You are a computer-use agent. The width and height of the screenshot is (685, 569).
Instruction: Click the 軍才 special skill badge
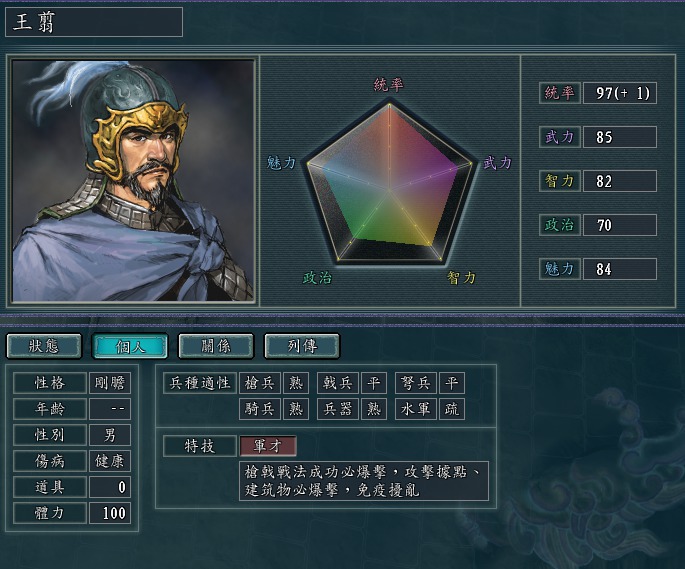(x=268, y=446)
